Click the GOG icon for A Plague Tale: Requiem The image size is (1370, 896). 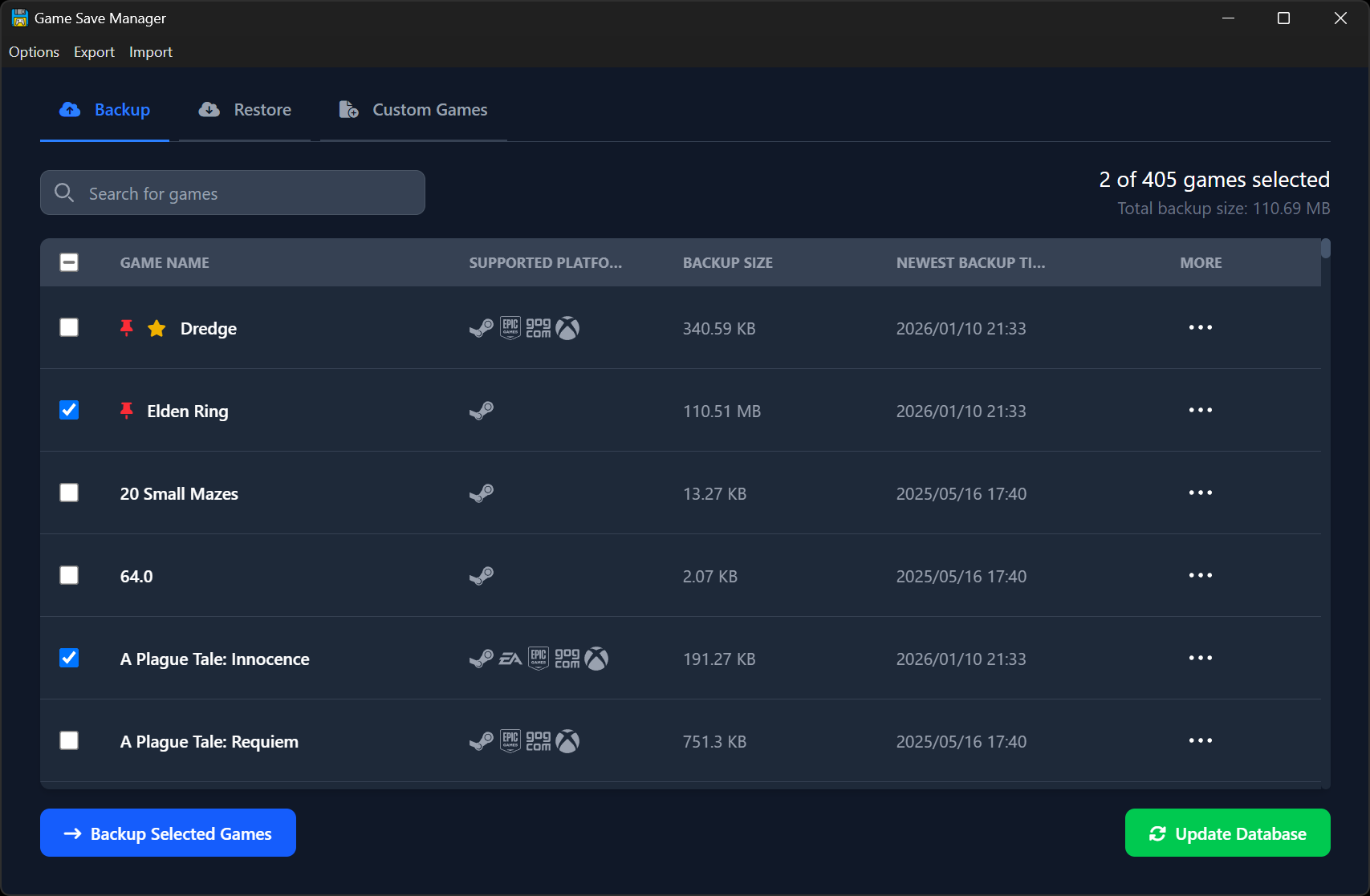pos(538,741)
